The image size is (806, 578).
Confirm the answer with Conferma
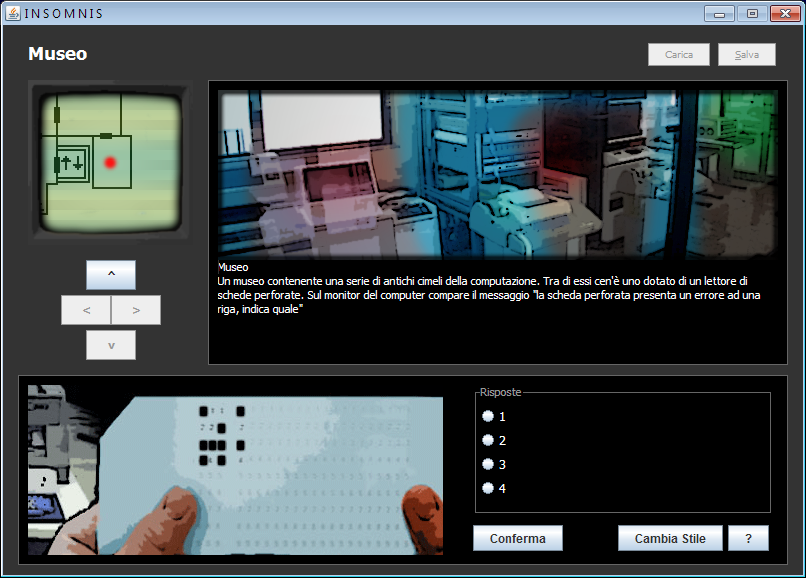[x=517, y=538]
